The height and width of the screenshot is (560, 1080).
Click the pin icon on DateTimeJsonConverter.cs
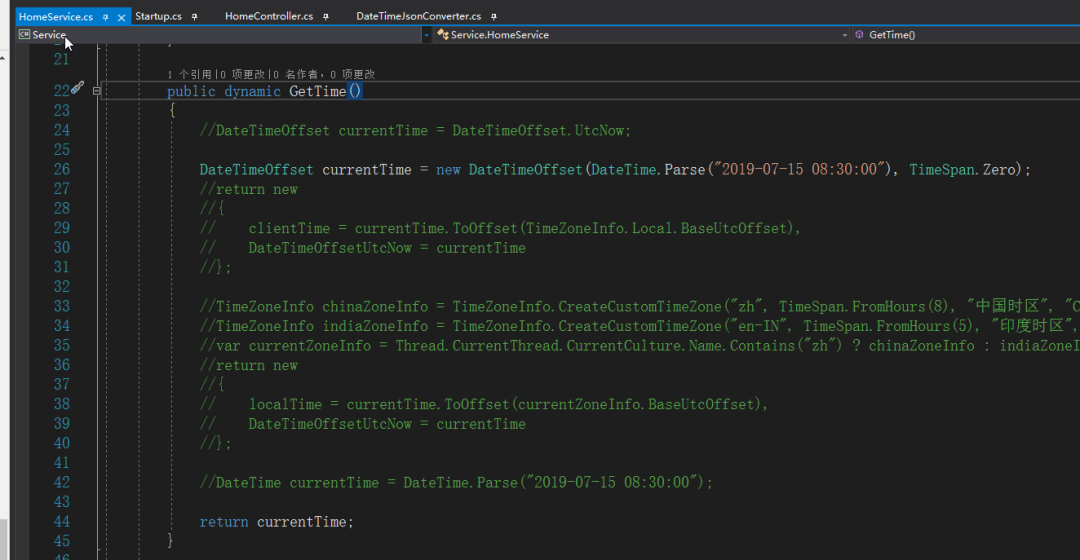(x=494, y=16)
